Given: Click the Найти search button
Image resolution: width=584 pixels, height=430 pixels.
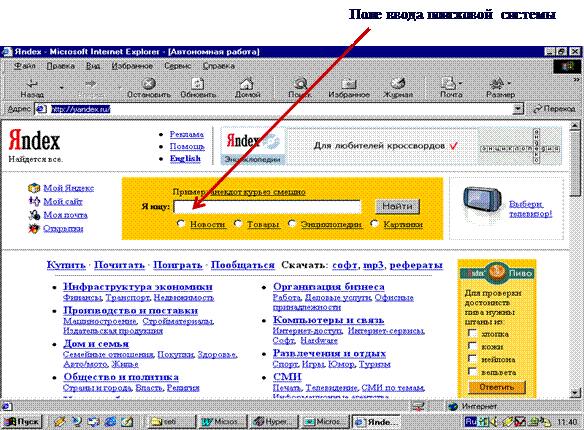Looking at the screenshot, I should point(397,206).
